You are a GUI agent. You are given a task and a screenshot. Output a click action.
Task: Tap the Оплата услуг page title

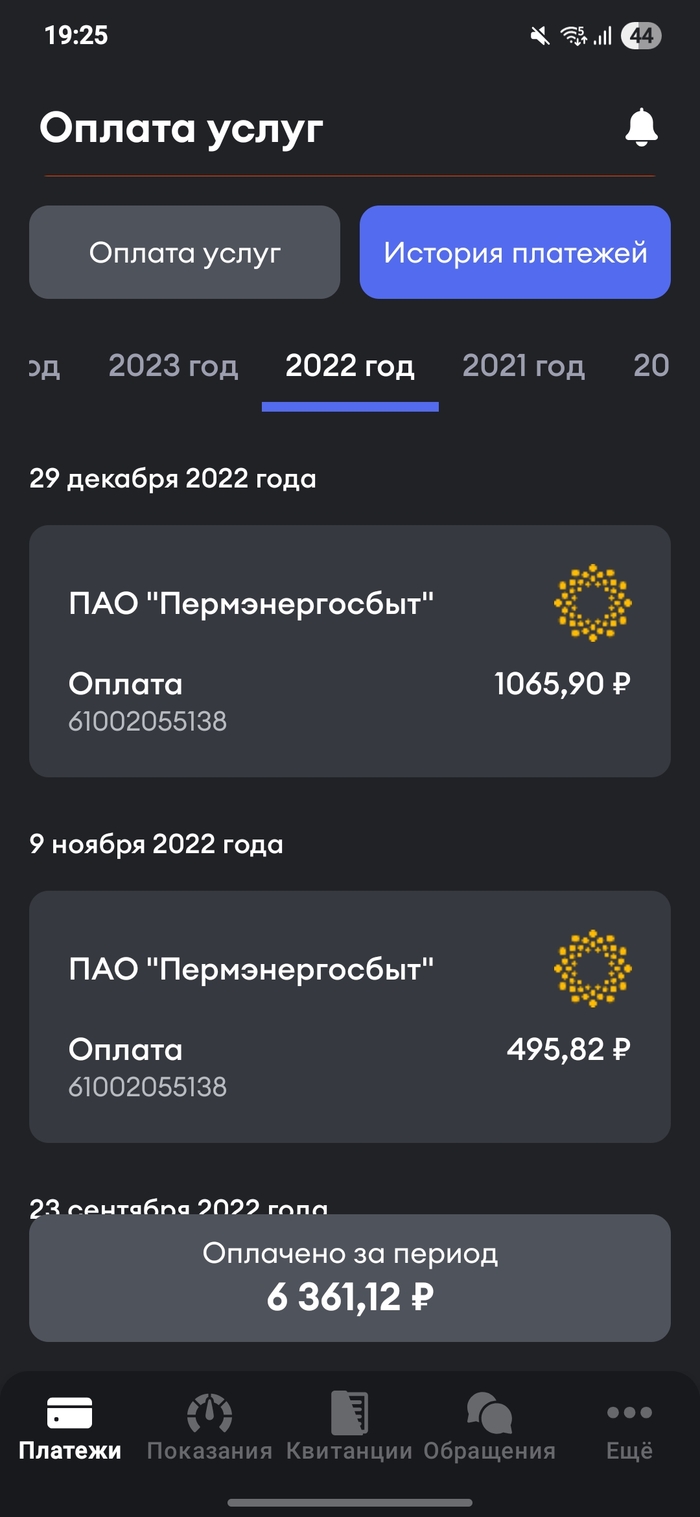click(x=181, y=129)
